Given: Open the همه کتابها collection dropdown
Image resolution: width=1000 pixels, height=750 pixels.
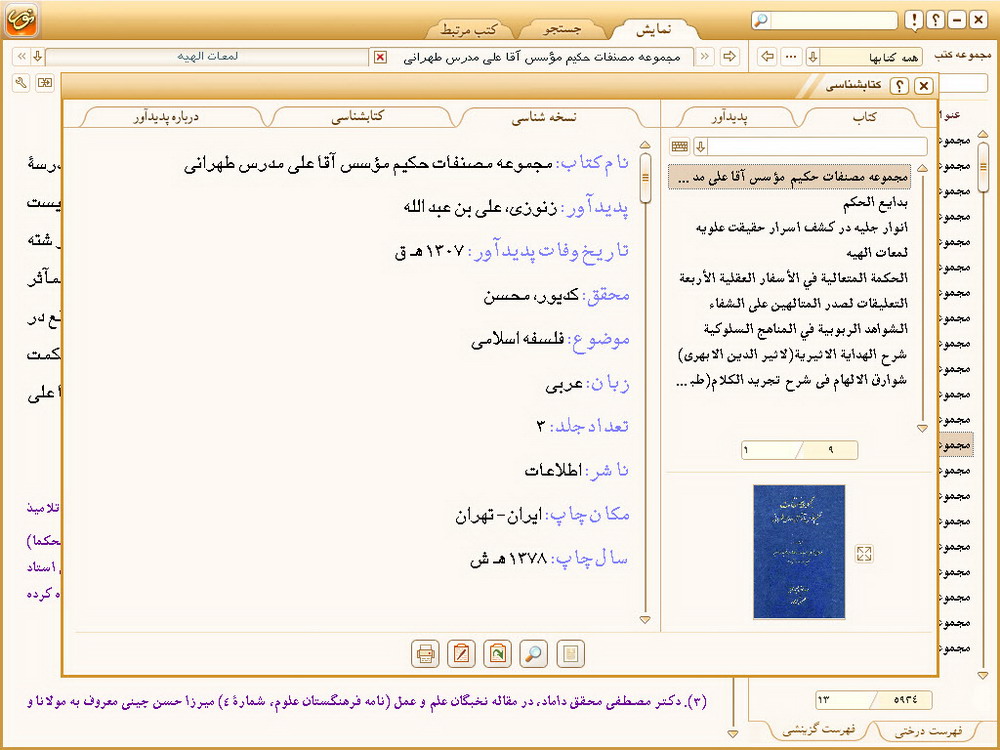Looking at the screenshot, I should (813, 57).
